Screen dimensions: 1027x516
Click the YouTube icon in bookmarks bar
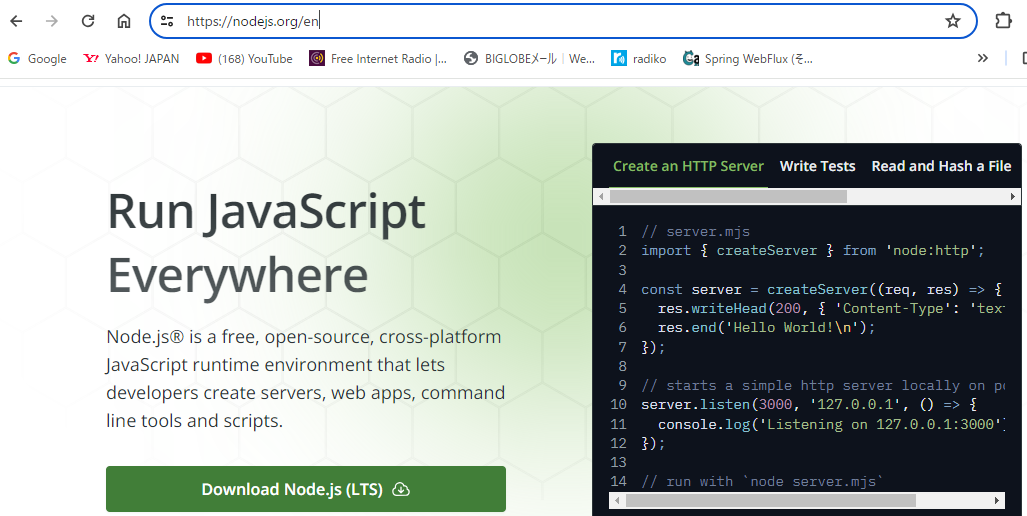tap(204, 58)
